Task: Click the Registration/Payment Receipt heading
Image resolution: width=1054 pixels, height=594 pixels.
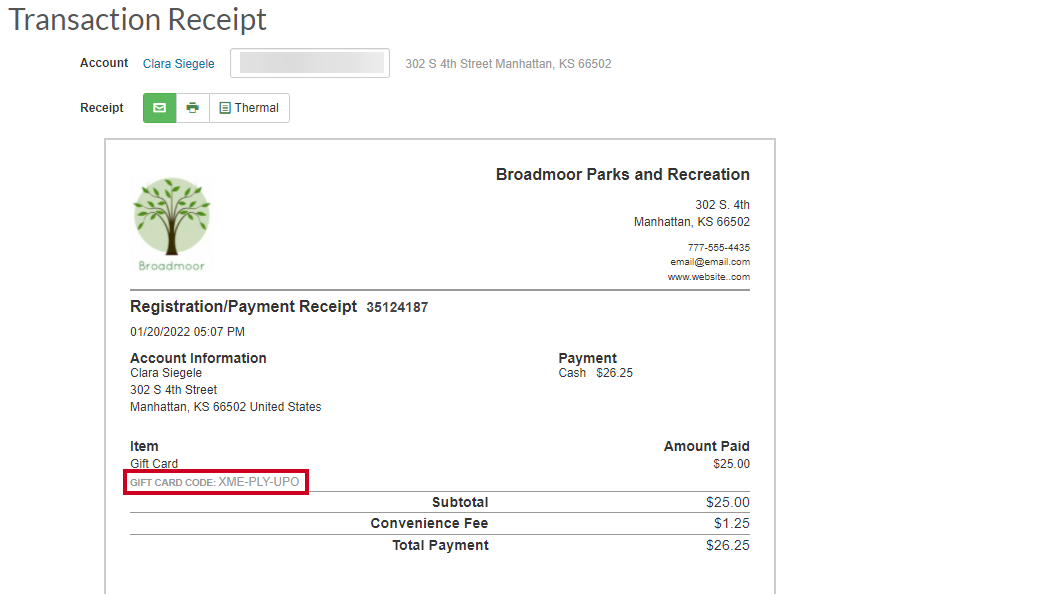Action: 243,306
